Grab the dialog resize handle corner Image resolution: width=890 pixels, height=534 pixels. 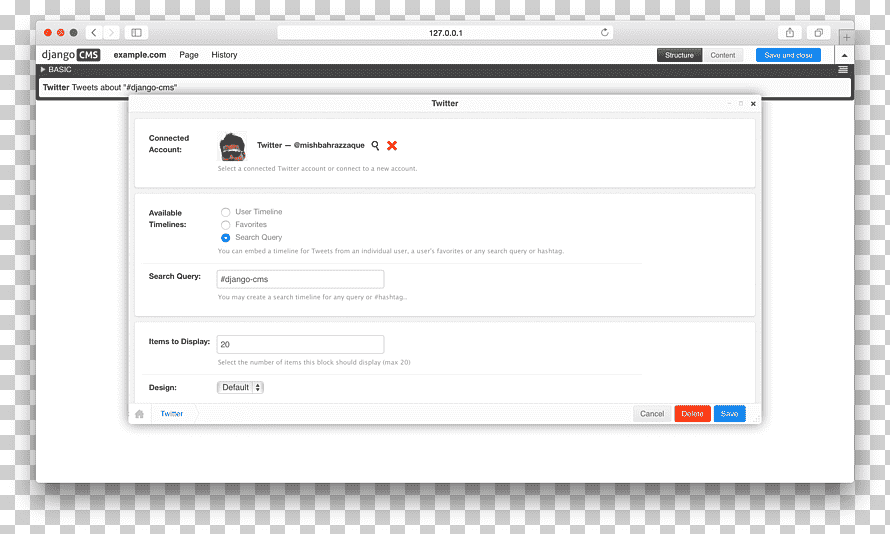[756, 419]
